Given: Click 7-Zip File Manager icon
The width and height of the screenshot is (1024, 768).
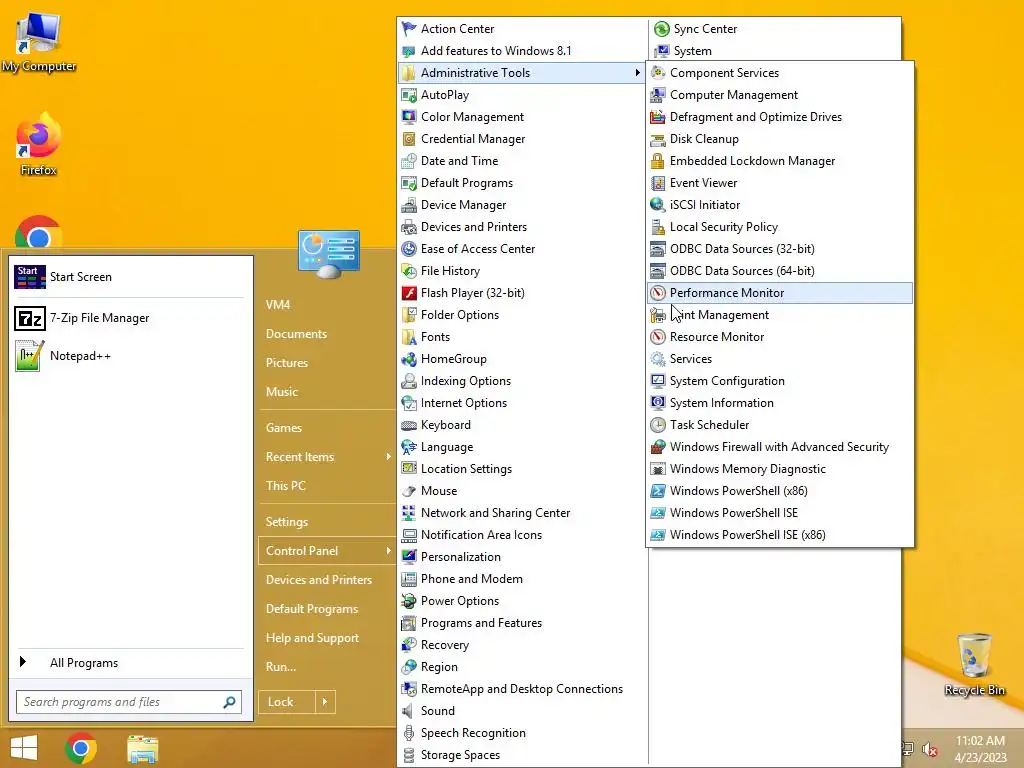Looking at the screenshot, I should click(x=30, y=318).
